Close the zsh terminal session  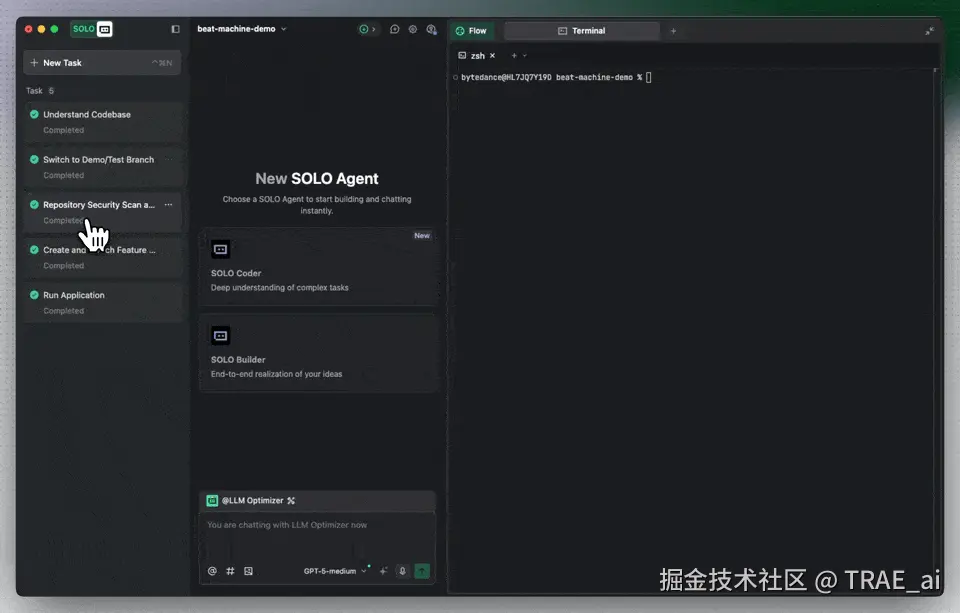pos(492,55)
